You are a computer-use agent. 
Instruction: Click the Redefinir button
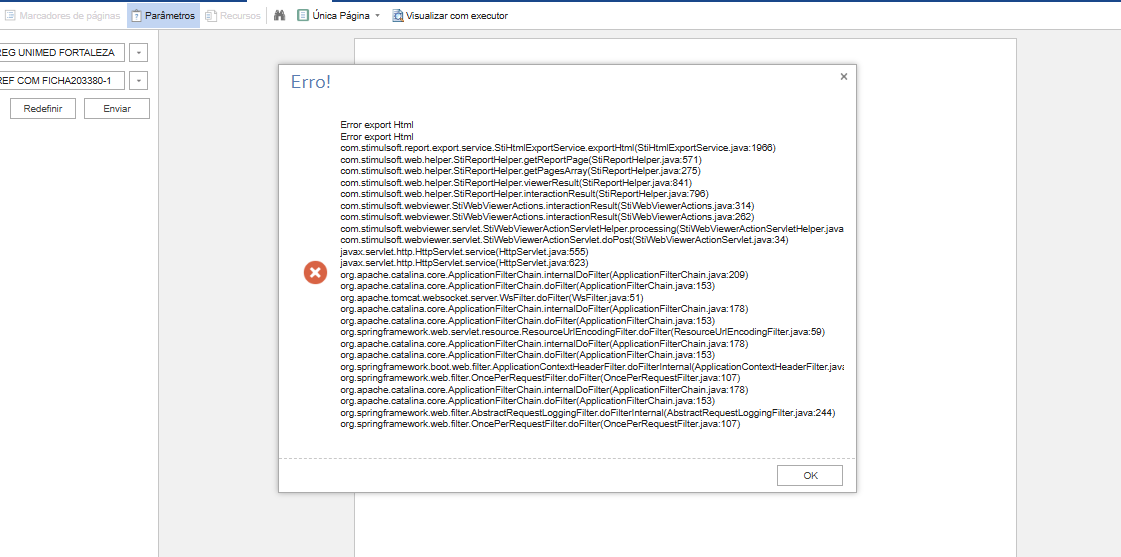pos(43,109)
